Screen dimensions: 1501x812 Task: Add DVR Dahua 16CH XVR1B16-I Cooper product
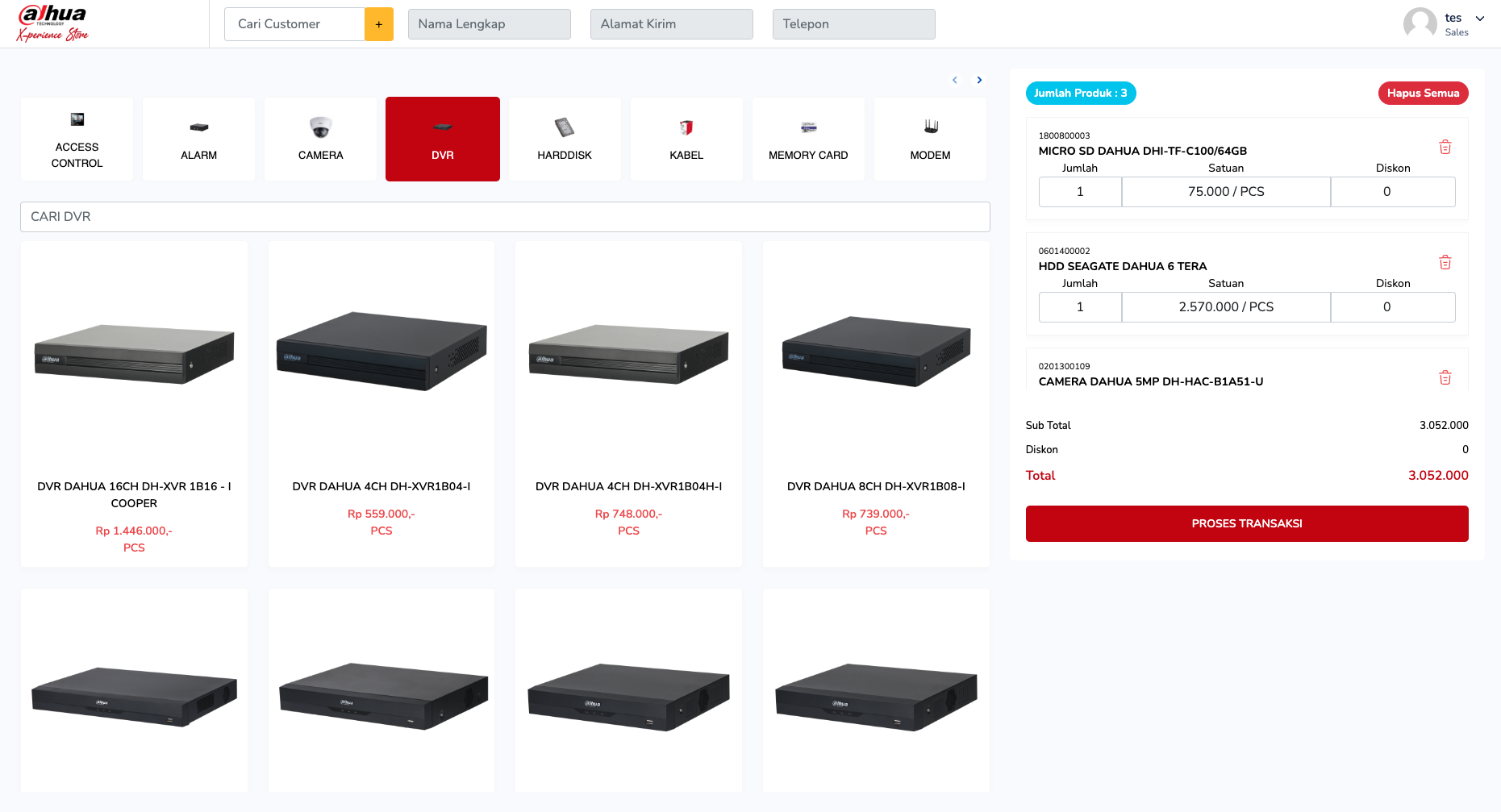(x=134, y=404)
